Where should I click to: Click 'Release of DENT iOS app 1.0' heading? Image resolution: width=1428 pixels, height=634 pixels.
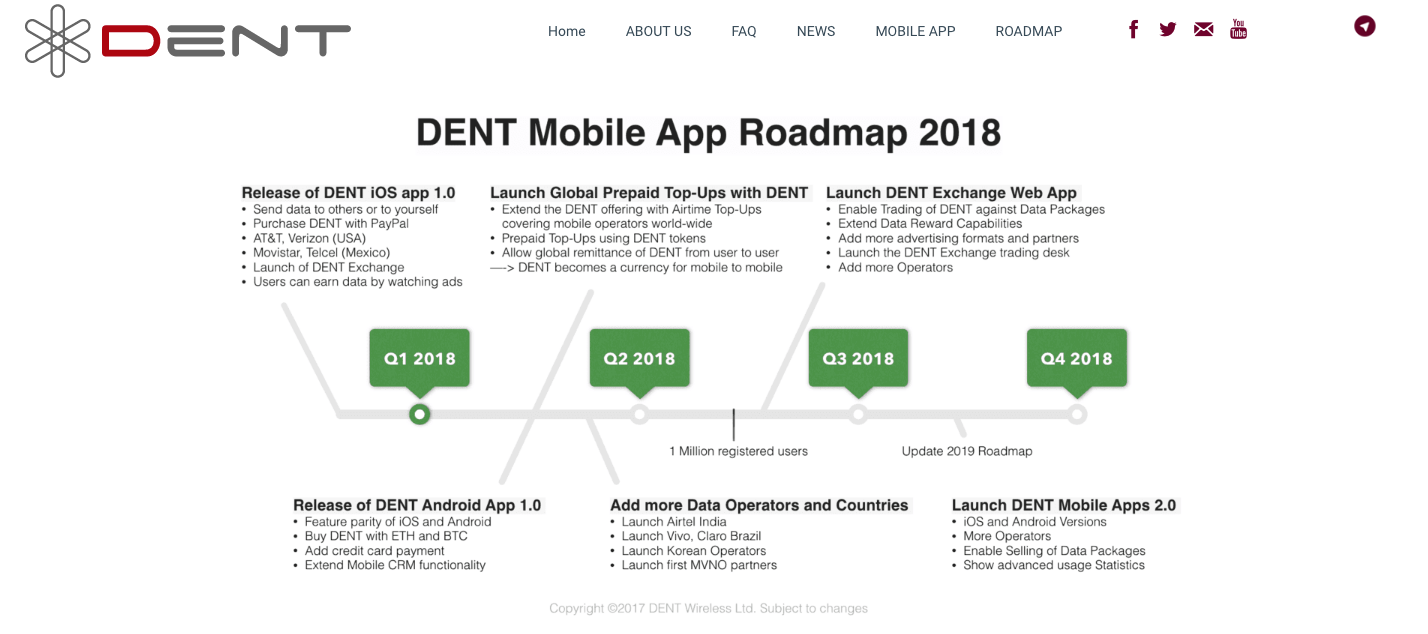(348, 192)
